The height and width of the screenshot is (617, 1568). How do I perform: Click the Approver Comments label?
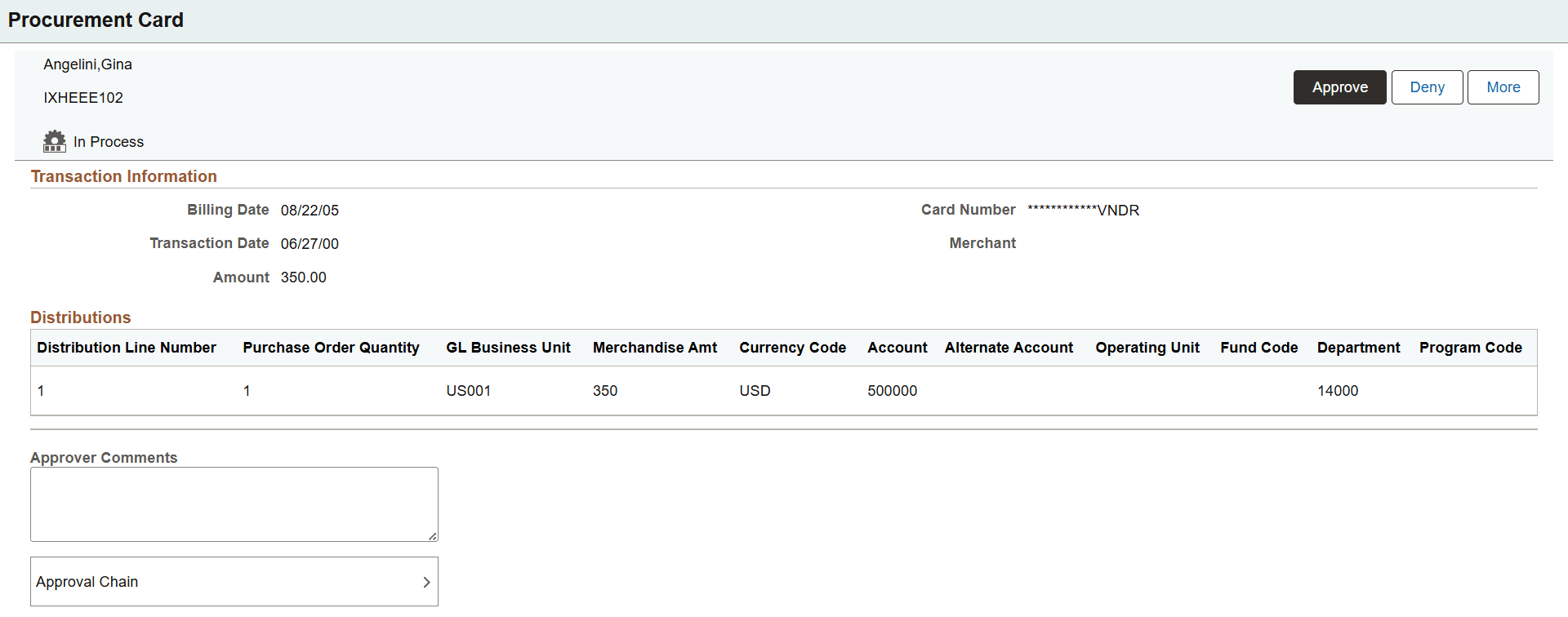coord(104,458)
